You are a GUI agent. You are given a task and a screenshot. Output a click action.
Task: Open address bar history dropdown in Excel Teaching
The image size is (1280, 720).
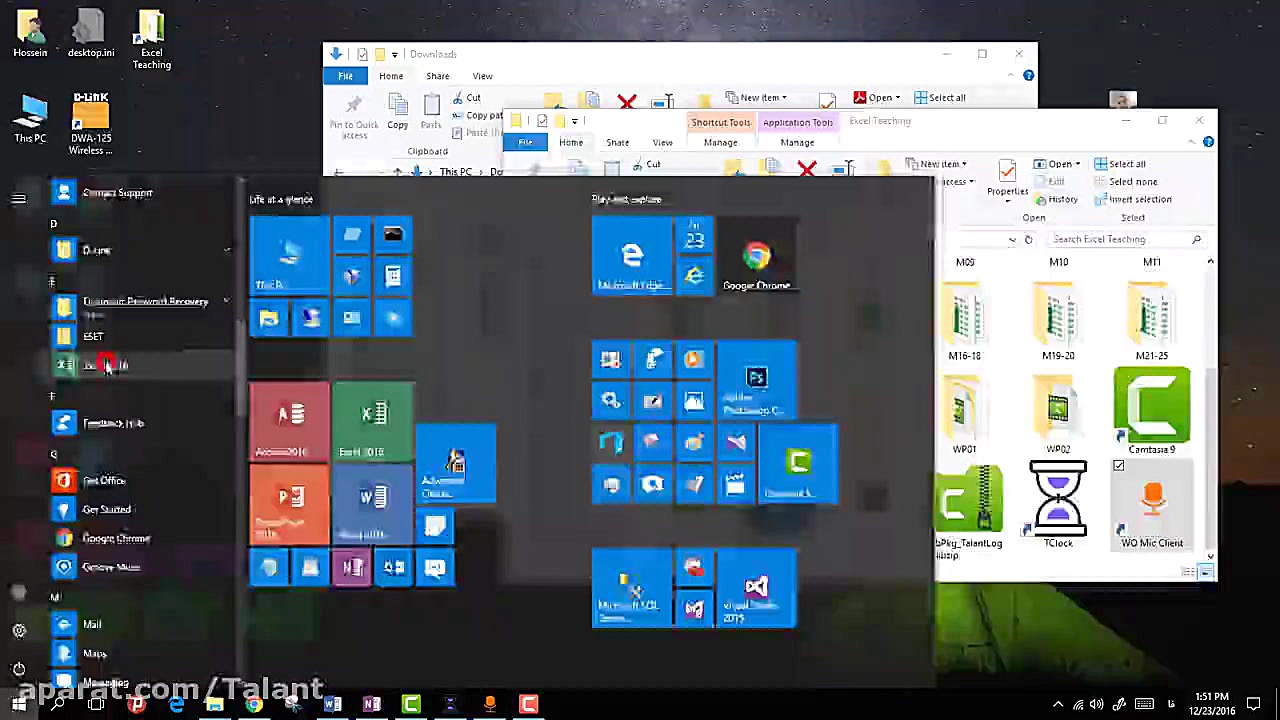(x=1012, y=240)
